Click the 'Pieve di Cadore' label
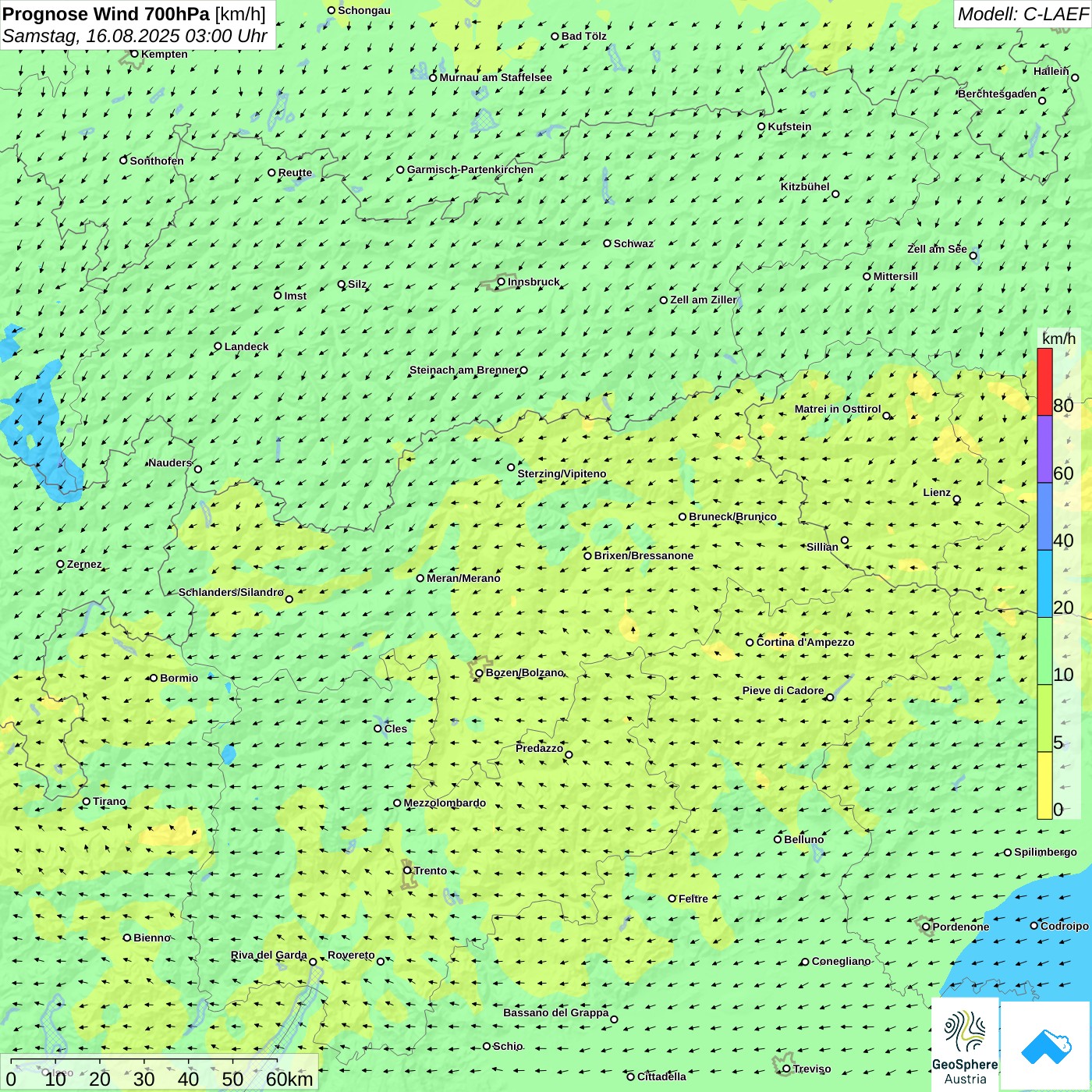 783,690
